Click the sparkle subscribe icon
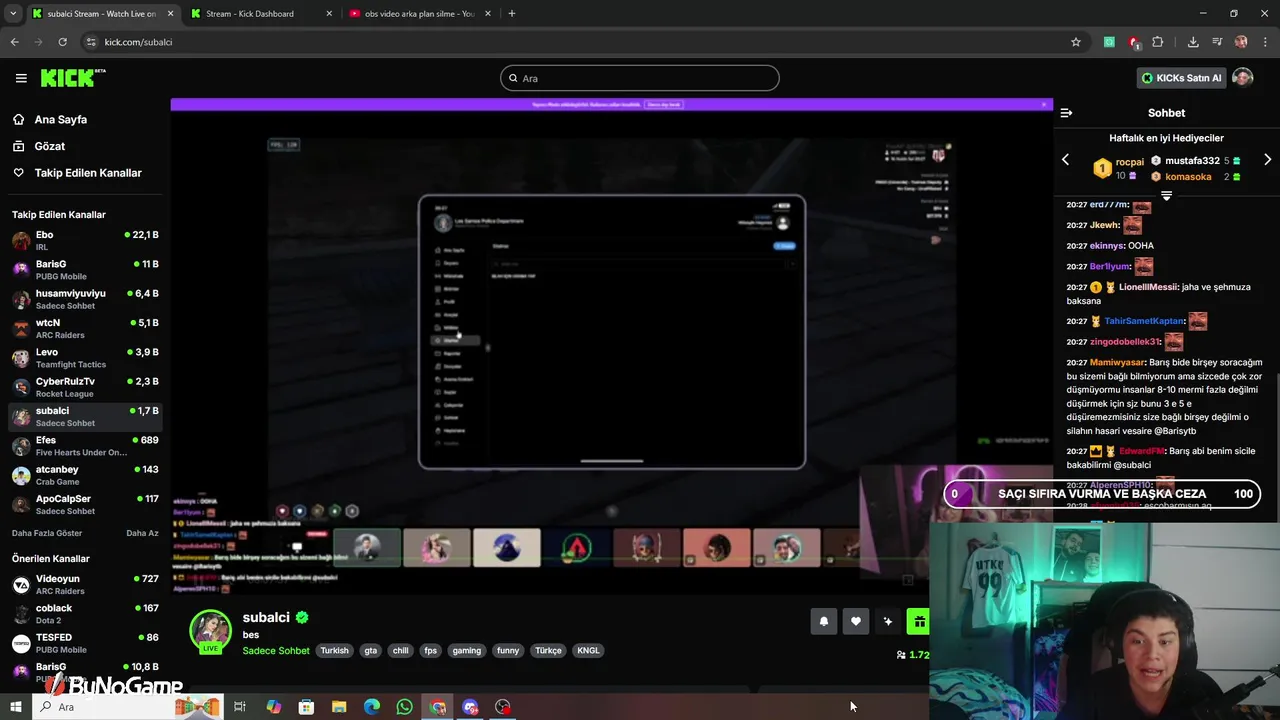The height and width of the screenshot is (720, 1280). tap(887, 621)
